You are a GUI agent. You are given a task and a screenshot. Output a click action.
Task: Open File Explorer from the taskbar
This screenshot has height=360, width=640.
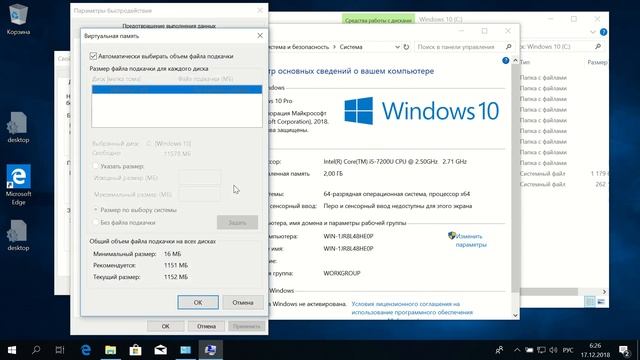point(111,350)
